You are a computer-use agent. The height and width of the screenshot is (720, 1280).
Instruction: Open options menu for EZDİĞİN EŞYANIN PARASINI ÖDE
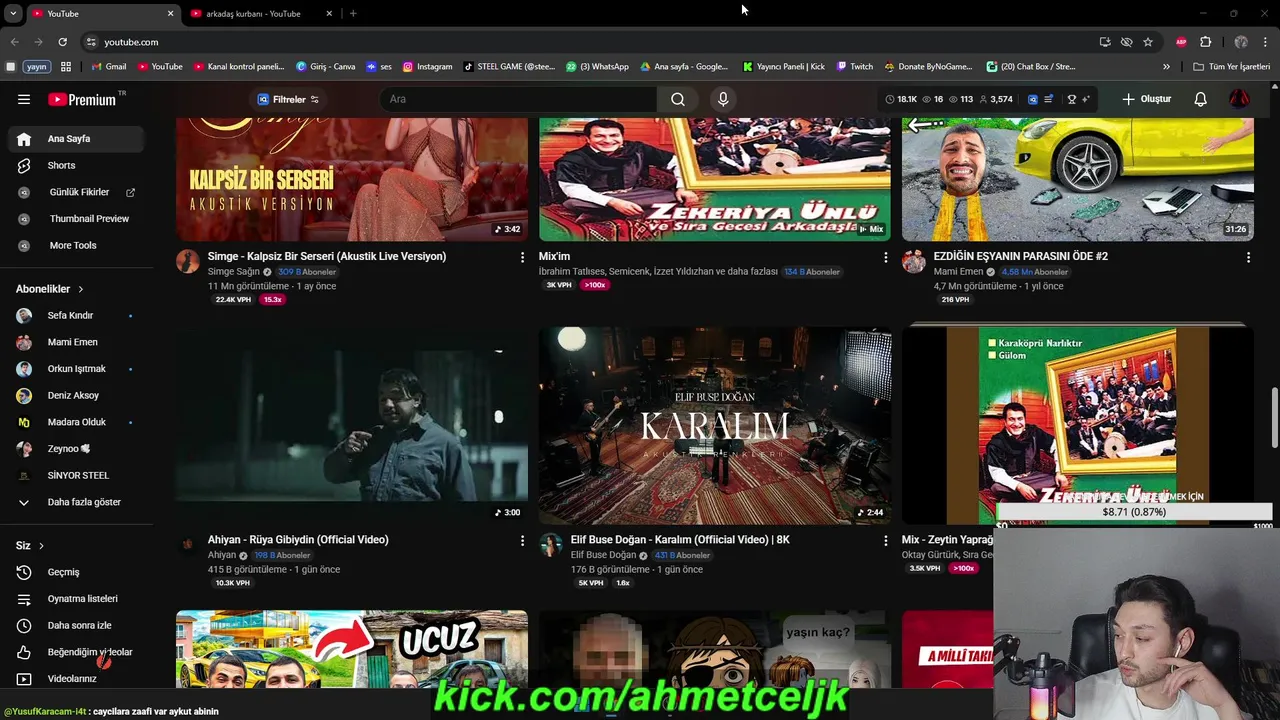pos(1248,257)
